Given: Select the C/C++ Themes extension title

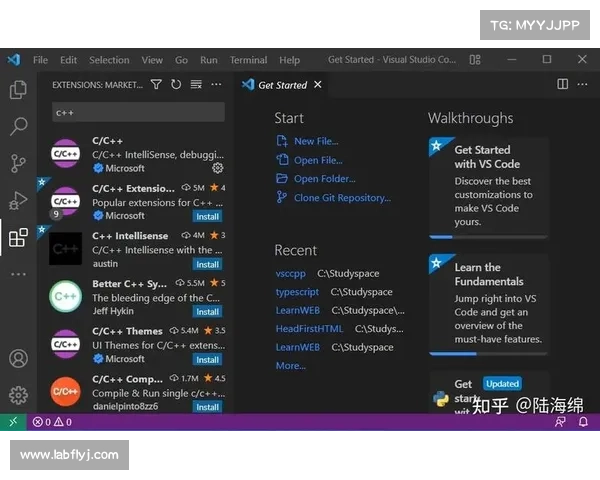Looking at the screenshot, I should 127,331.
